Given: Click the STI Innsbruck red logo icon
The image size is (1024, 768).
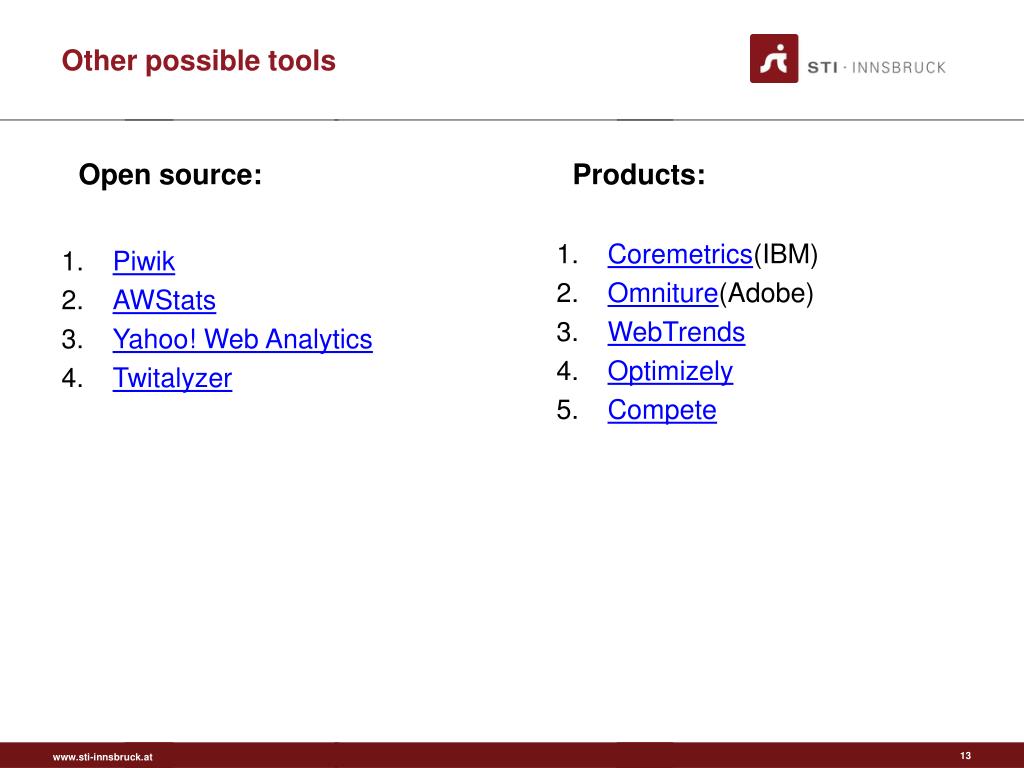Looking at the screenshot, I should pyautogui.click(x=774, y=58).
